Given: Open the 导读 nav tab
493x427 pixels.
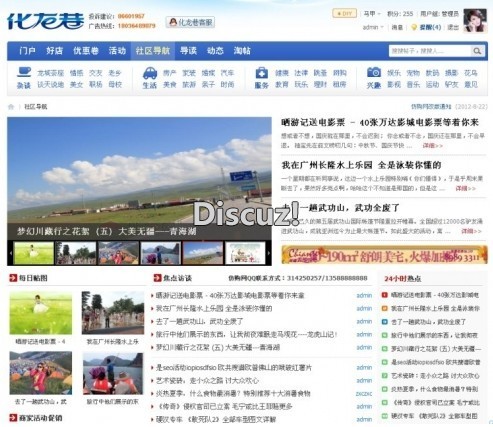Looking at the screenshot, I should point(188,51).
